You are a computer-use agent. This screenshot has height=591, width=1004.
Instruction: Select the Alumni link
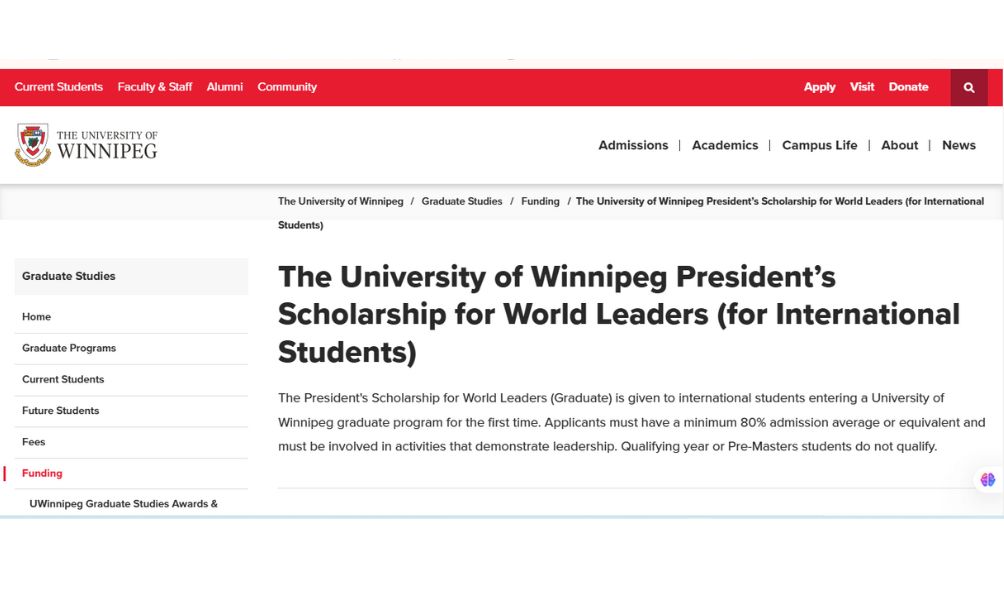click(225, 87)
